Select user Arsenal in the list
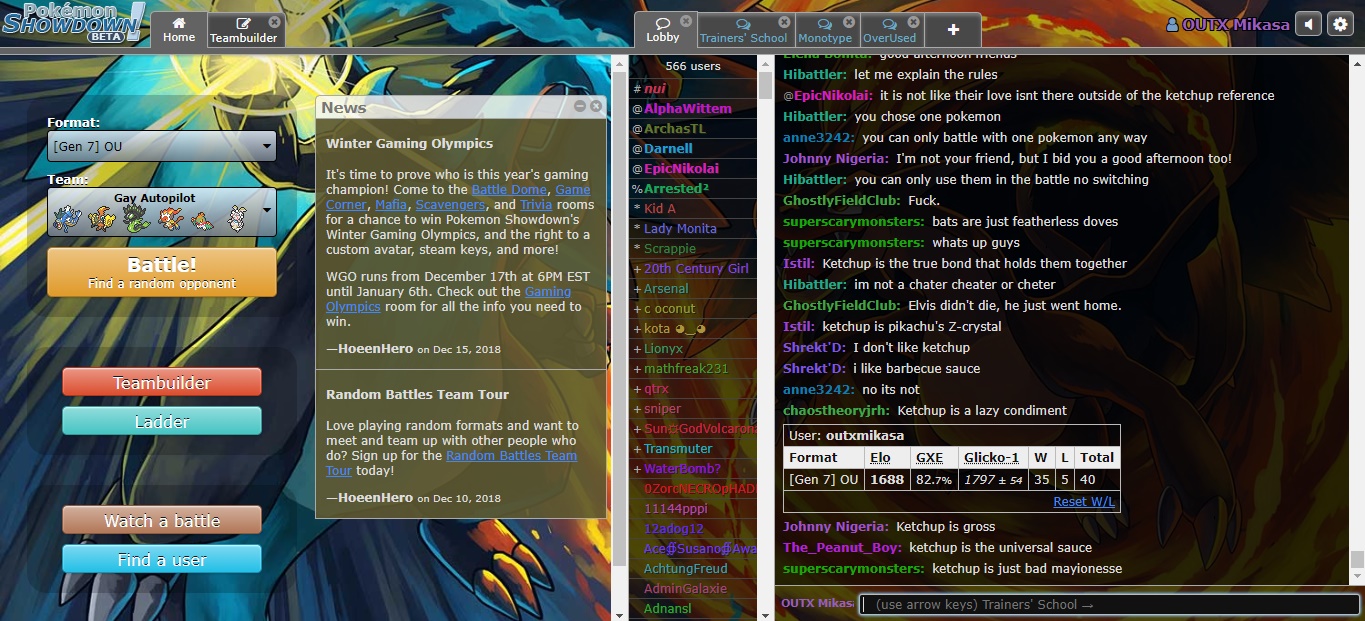1365x621 pixels. (693, 288)
